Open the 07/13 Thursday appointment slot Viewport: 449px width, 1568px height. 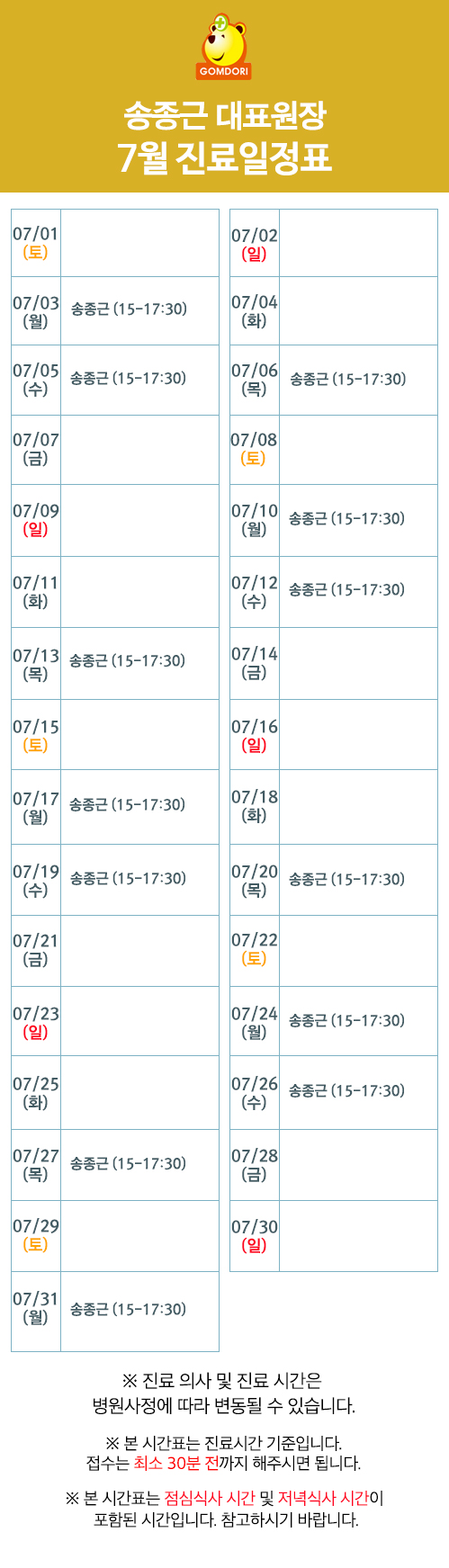point(128,661)
